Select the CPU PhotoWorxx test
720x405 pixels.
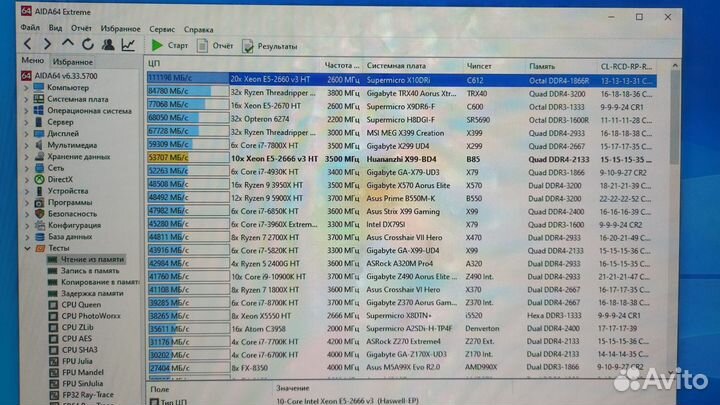pyautogui.click(x=91, y=316)
